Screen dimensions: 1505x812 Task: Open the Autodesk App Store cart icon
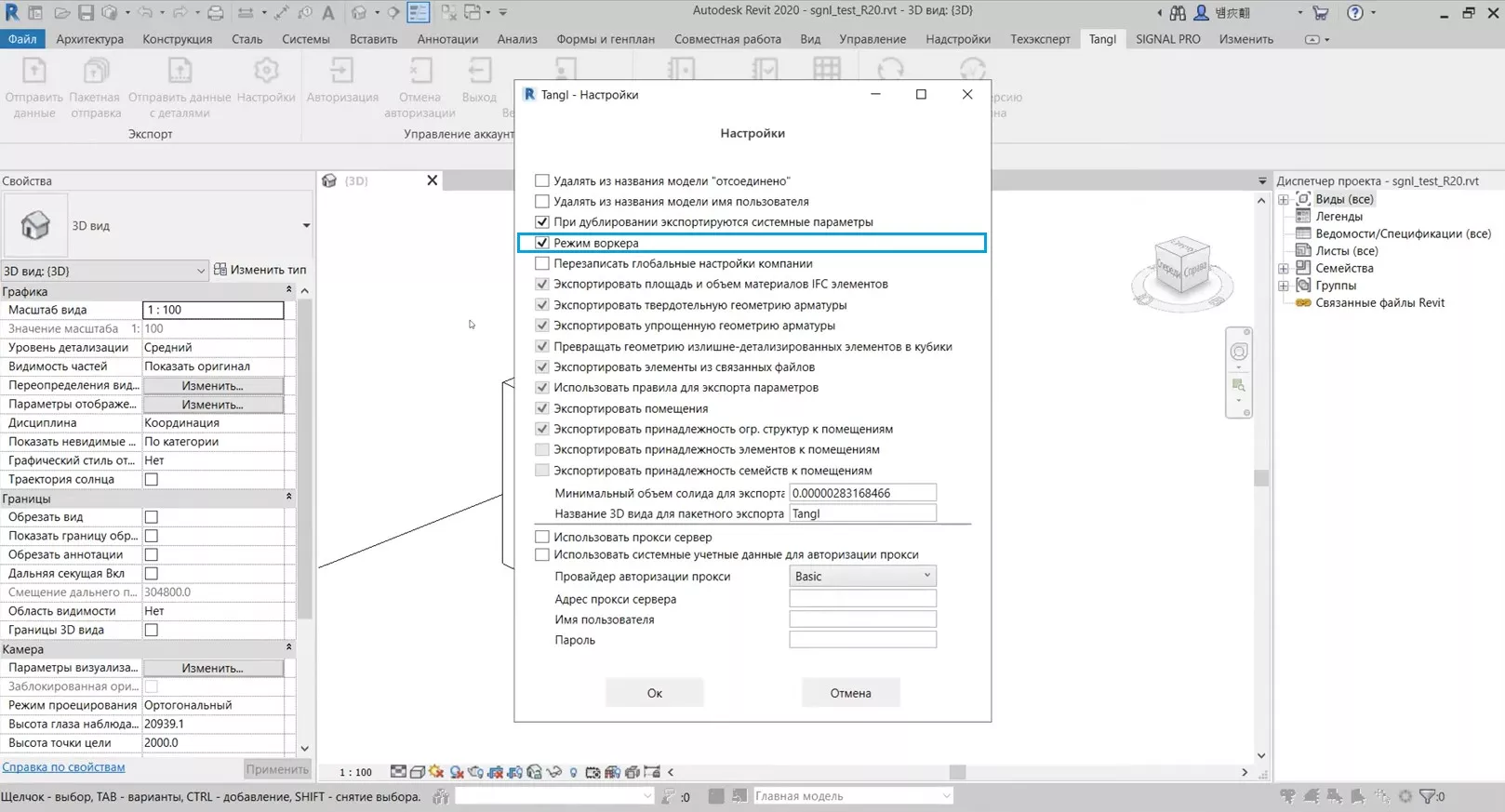(1320, 13)
